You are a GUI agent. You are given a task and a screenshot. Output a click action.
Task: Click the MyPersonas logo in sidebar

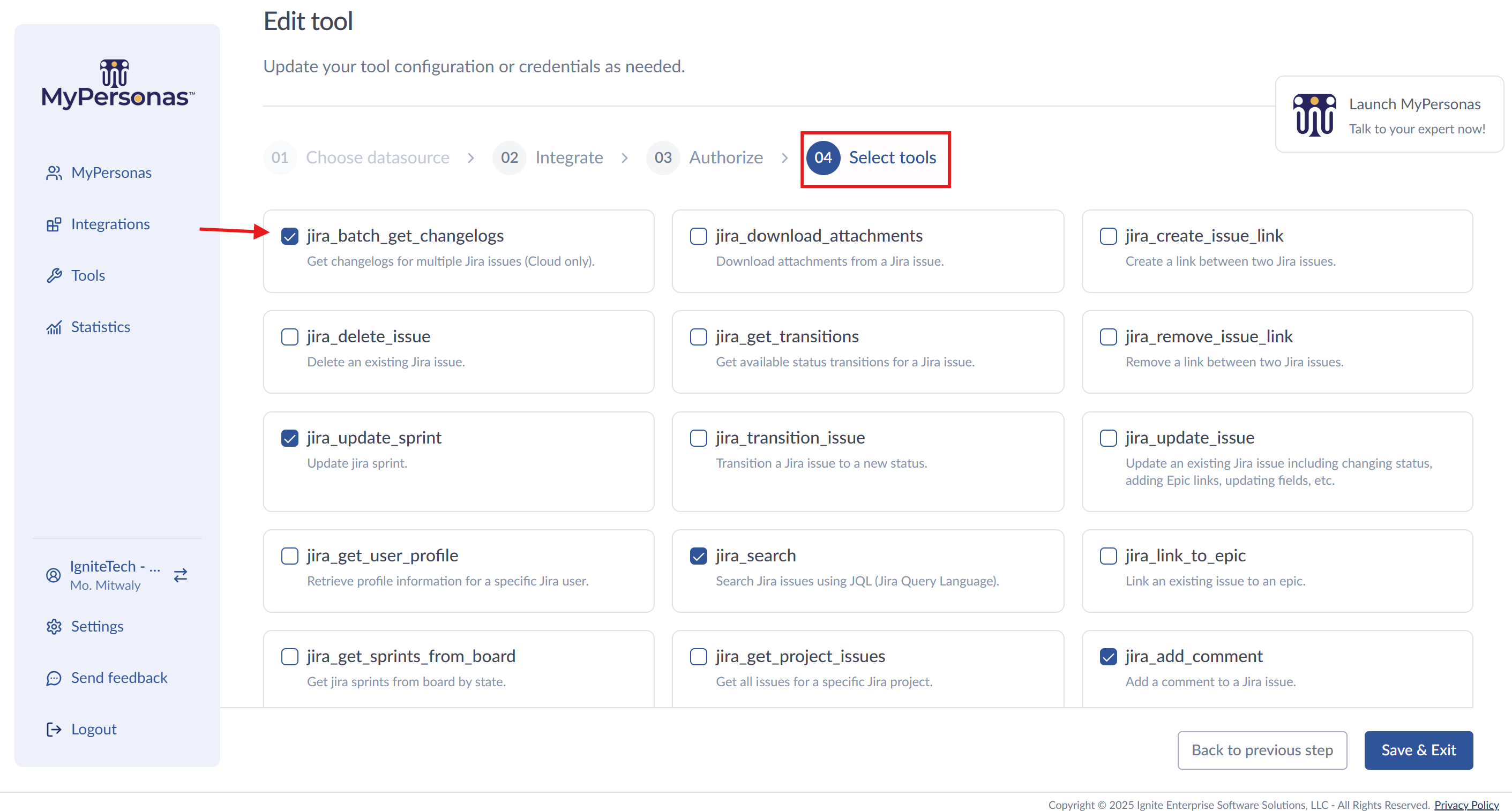click(x=118, y=84)
